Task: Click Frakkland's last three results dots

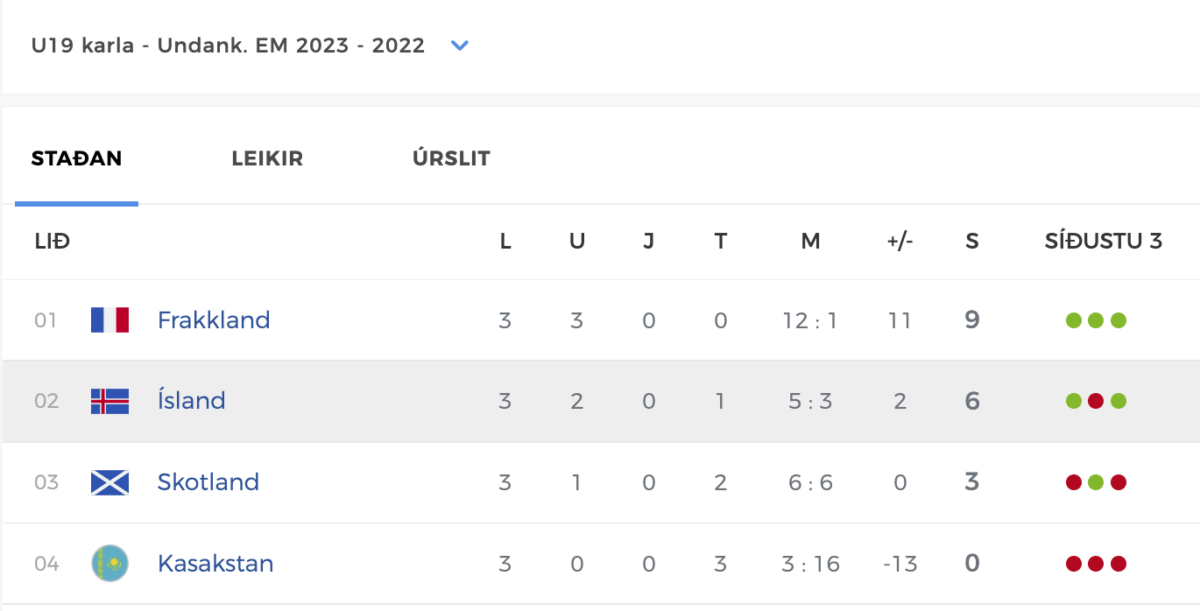Action: point(1096,321)
